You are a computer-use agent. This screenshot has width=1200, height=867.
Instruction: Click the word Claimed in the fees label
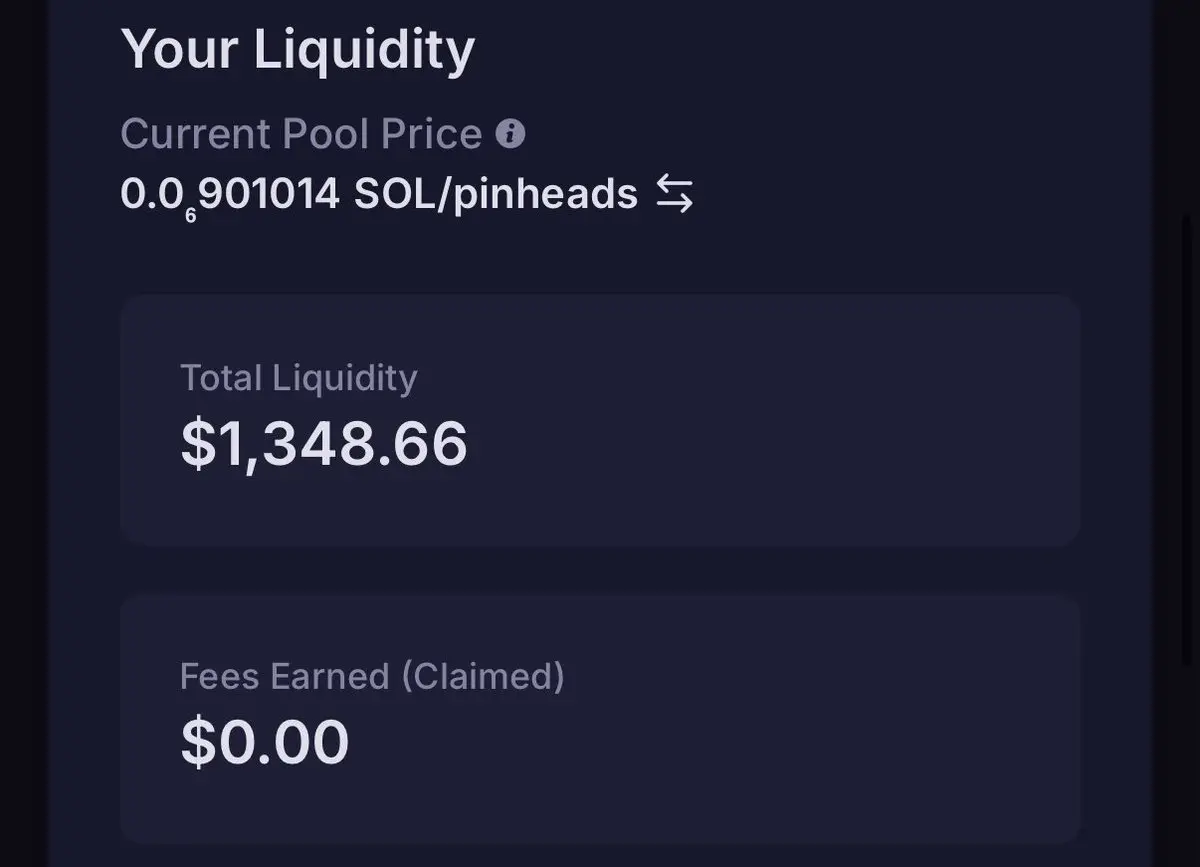click(483, 677)
